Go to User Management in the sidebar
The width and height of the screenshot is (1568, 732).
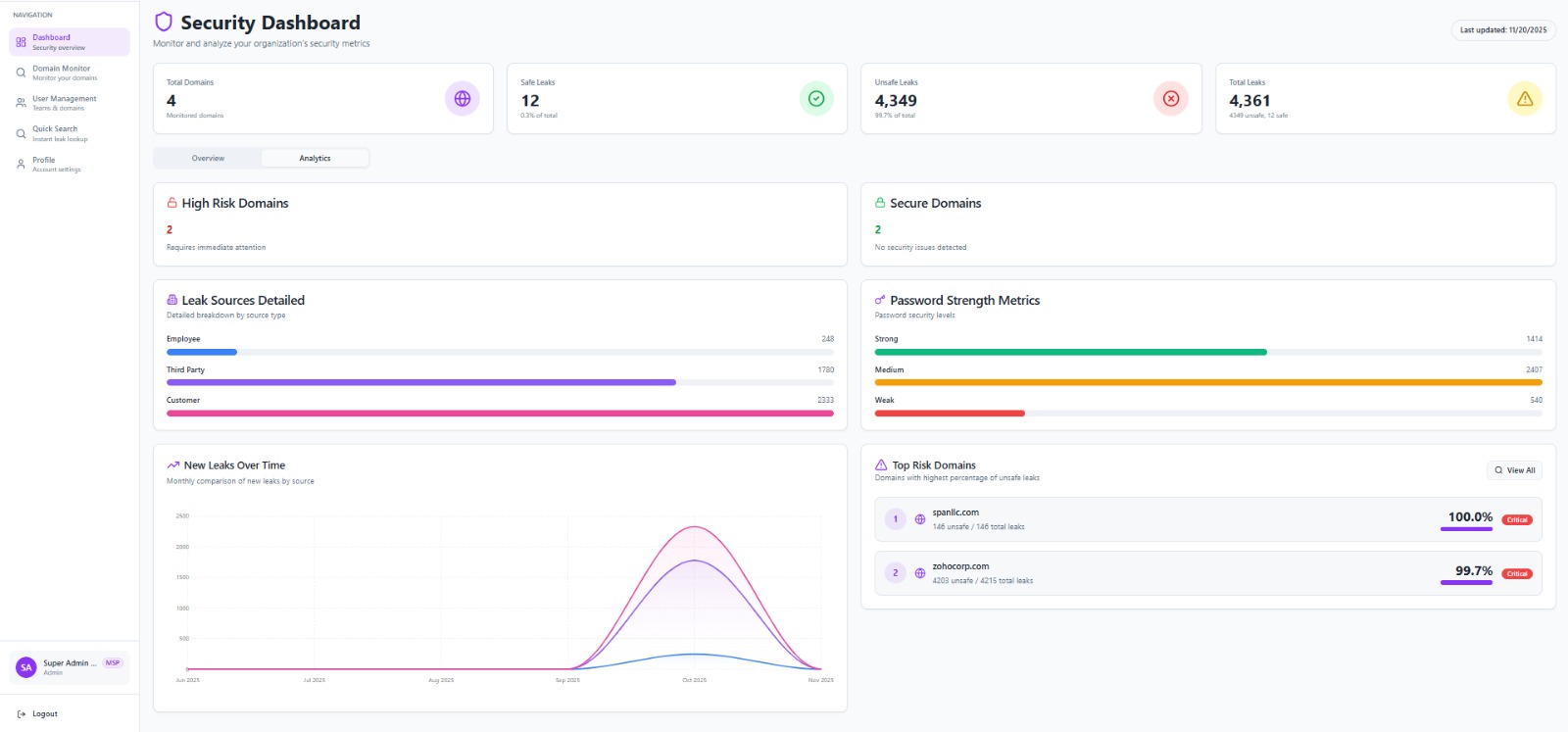(65, 103)
